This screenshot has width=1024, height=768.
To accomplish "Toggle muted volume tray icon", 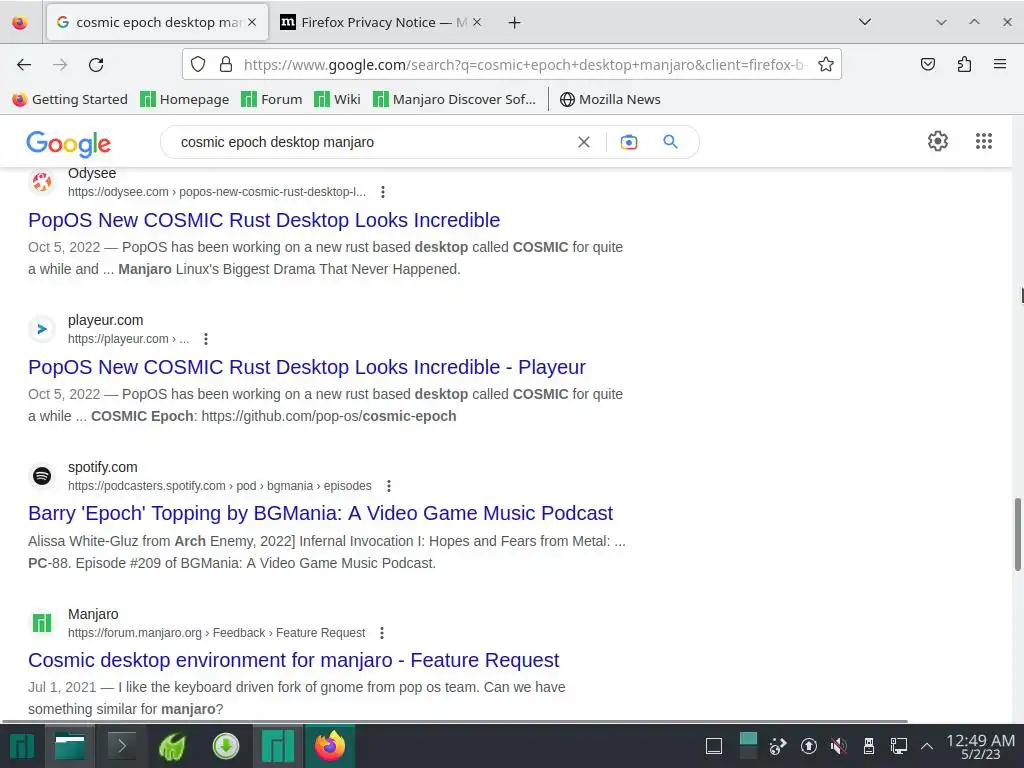I will (x=839, y=746).
